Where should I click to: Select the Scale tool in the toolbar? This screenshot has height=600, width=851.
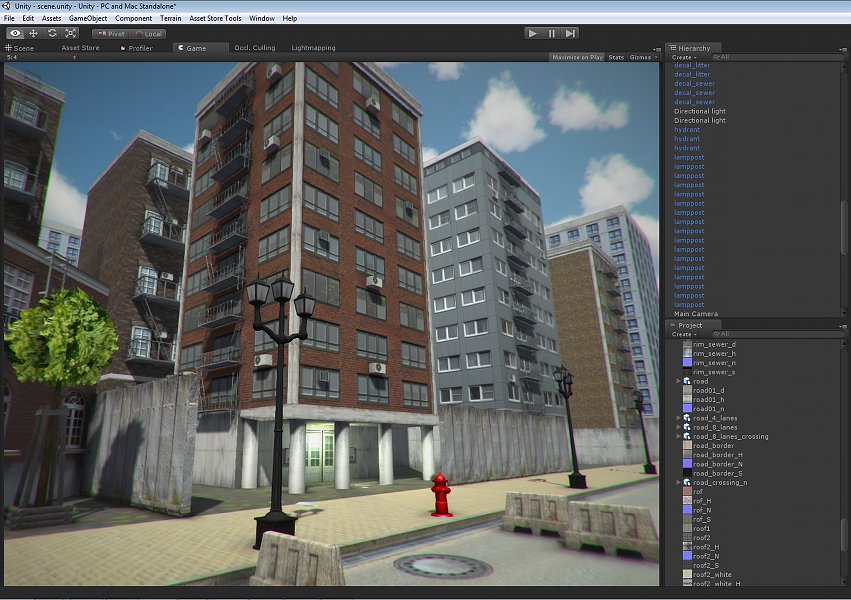(x=71, y=34)
